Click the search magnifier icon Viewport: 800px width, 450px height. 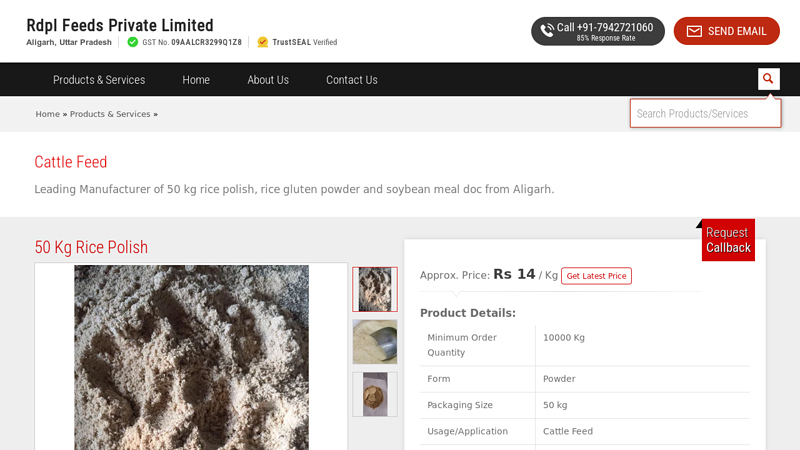tap(768, 79)
